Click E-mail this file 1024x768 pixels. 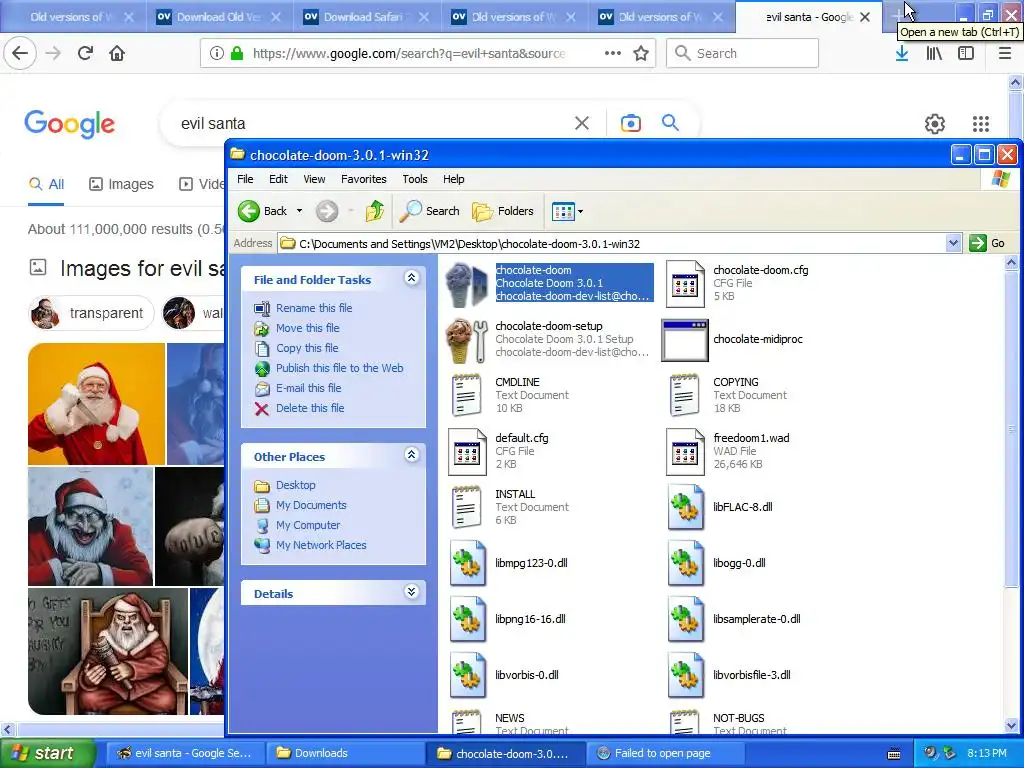point(308,388)
